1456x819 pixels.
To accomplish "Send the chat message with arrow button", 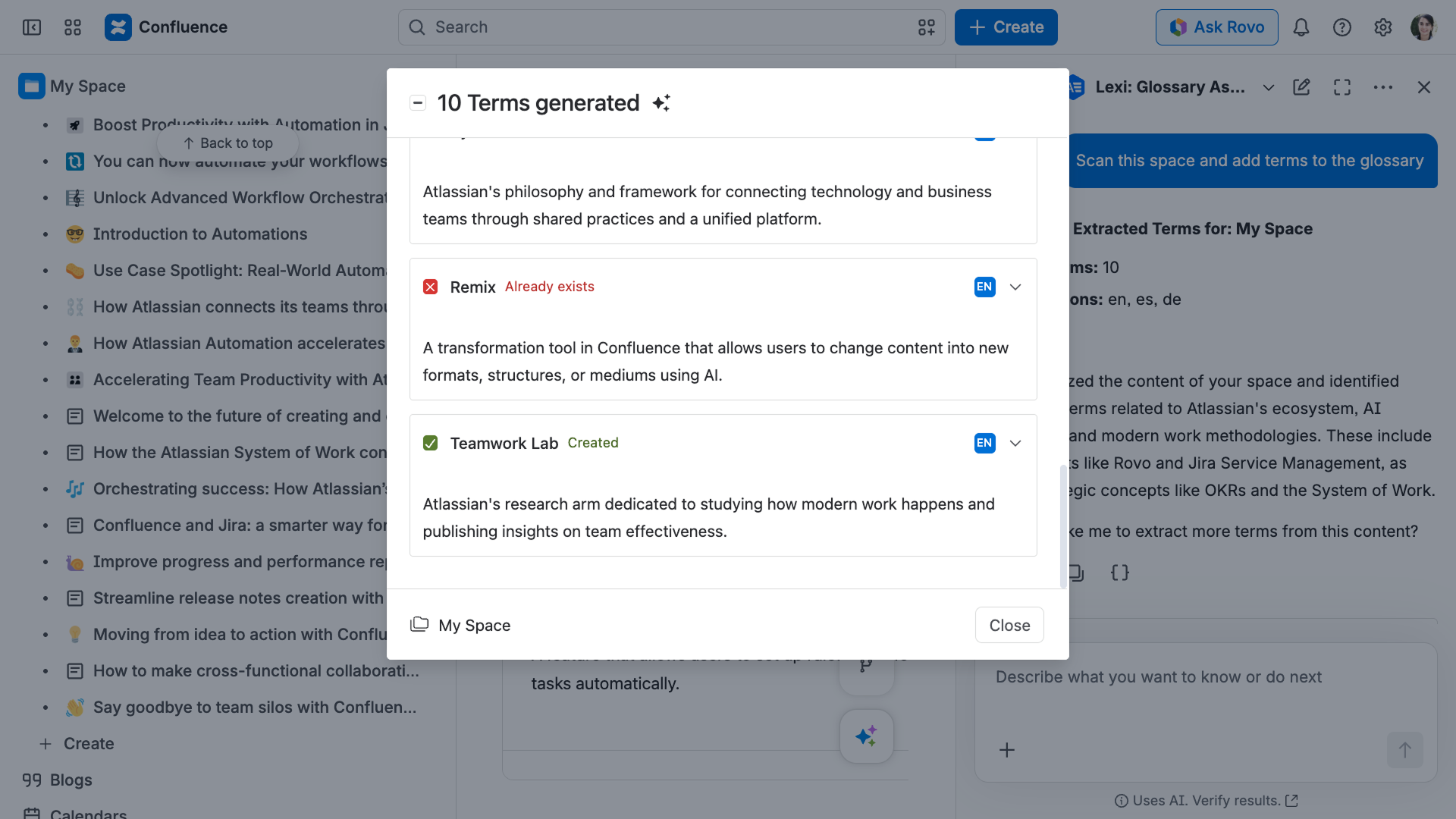I will tap(1405, 750).
